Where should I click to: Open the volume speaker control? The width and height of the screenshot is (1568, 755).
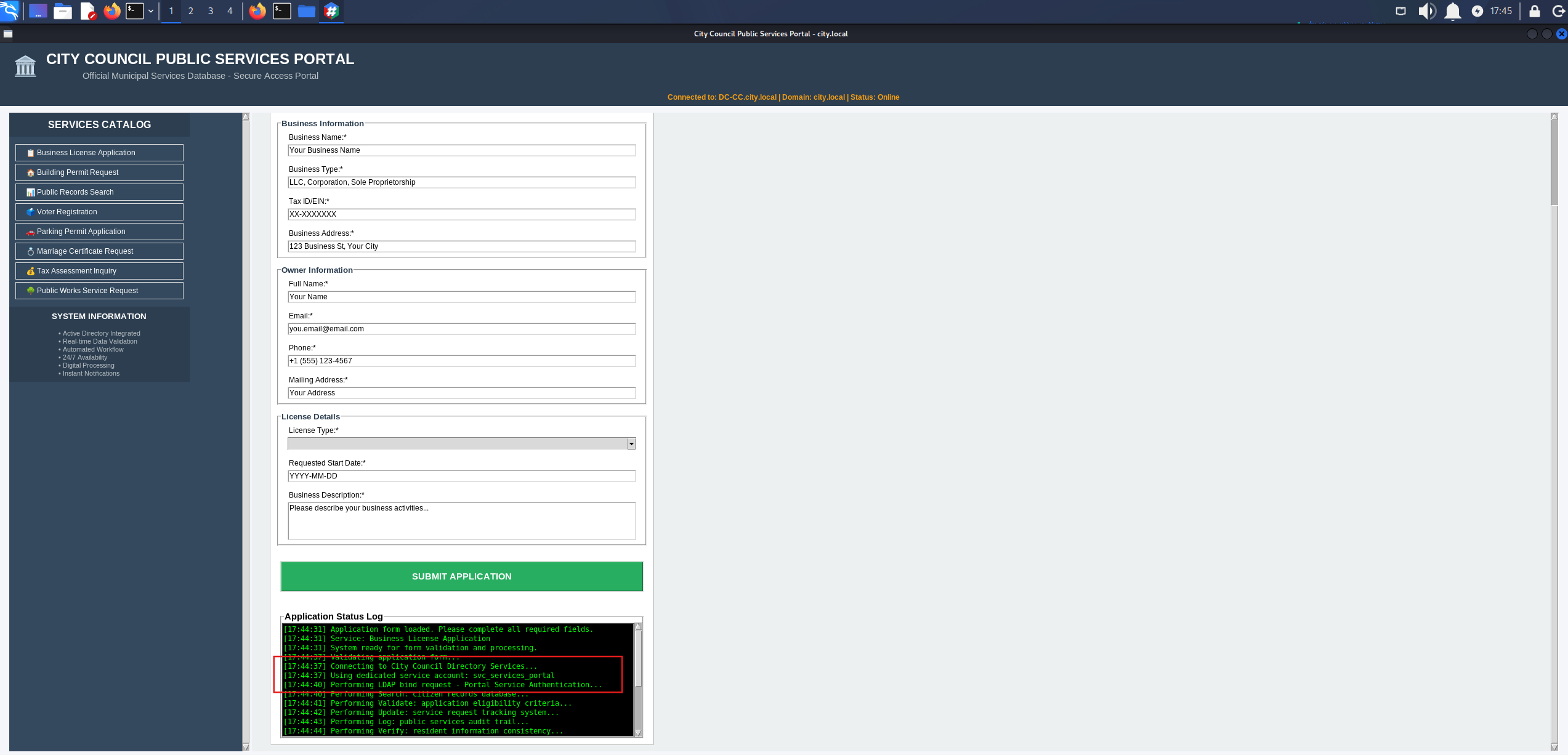click(x=1426, y=11)
